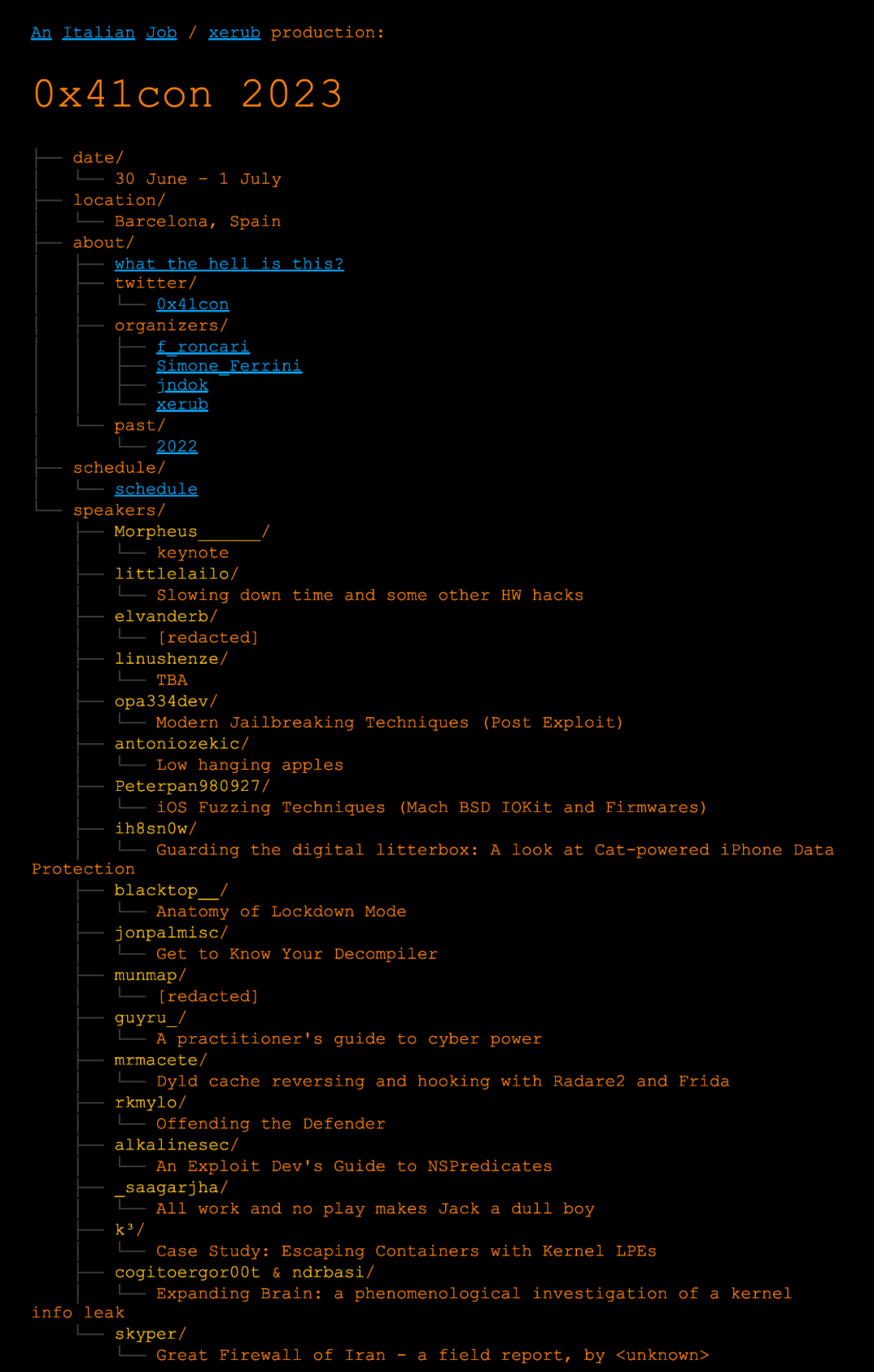Click speaker 'k³/' entry
The width and height of the screenshot is (874, 1372).
129,1230
